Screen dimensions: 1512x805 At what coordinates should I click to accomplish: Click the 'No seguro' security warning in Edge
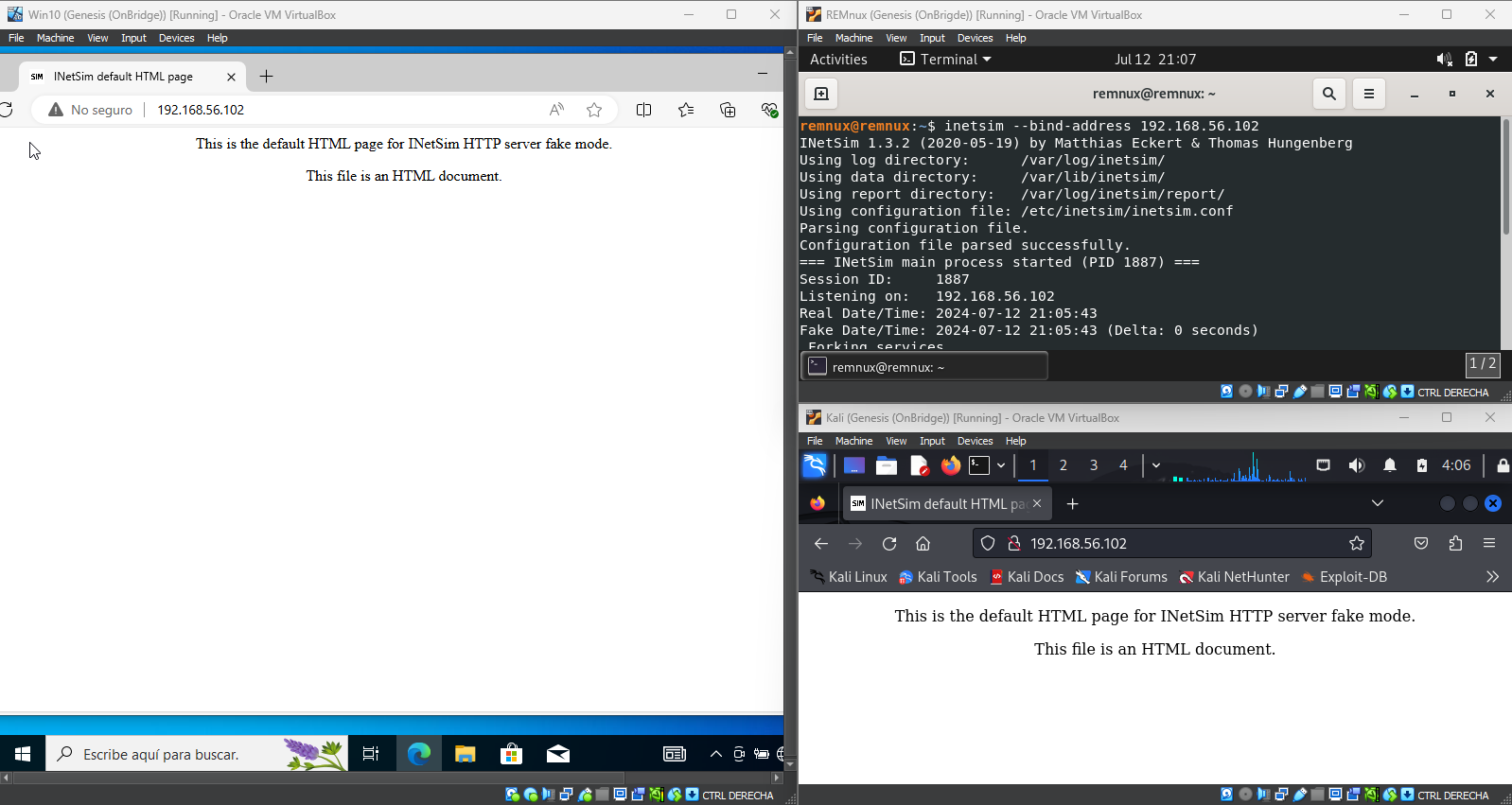pyautogui.click(x=91, y=110)
